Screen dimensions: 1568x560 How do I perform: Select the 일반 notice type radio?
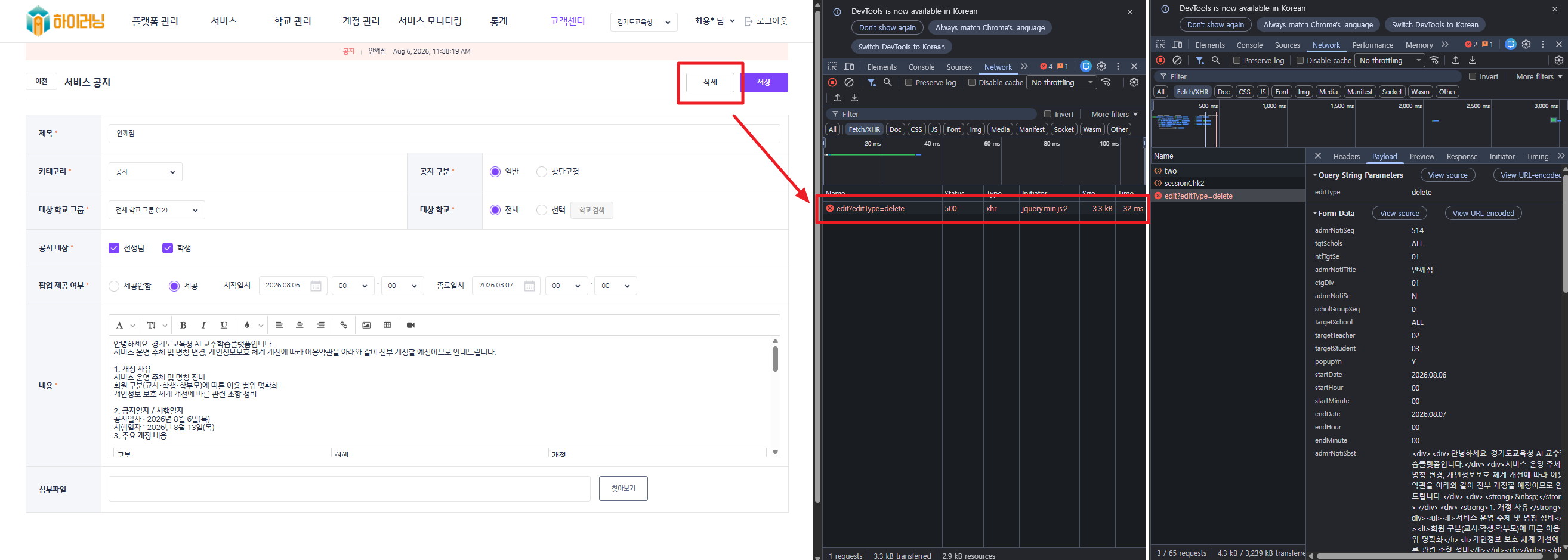(495, 172)
